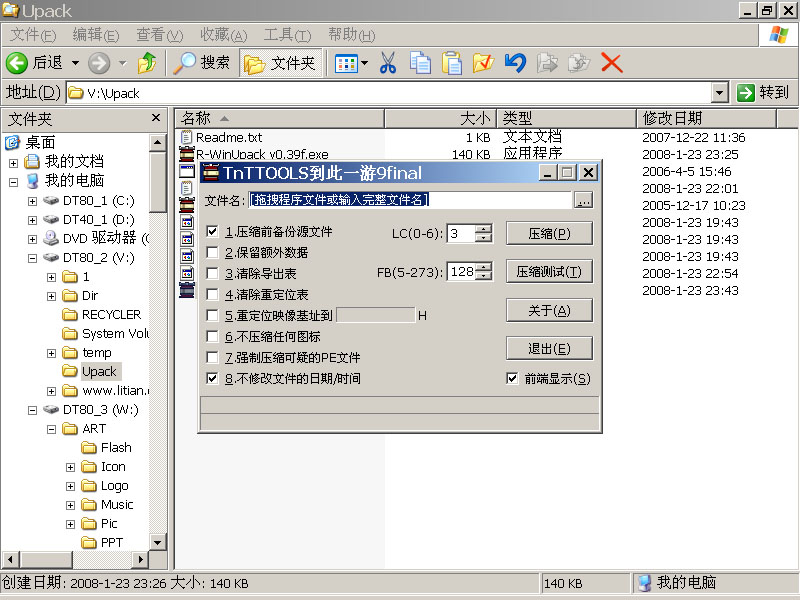Click the red Delete X icon
The width and height of the screenshot is (800, 600).
(611, 63)
